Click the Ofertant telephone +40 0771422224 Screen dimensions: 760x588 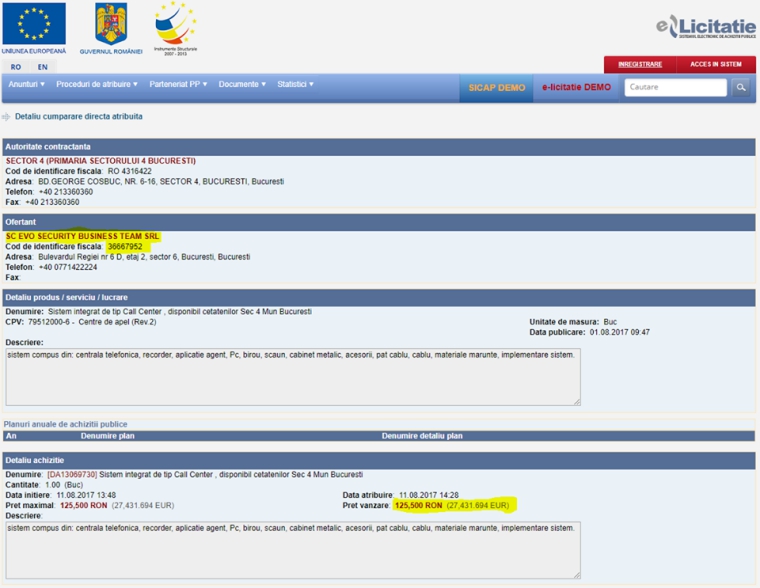click(68, 267)
